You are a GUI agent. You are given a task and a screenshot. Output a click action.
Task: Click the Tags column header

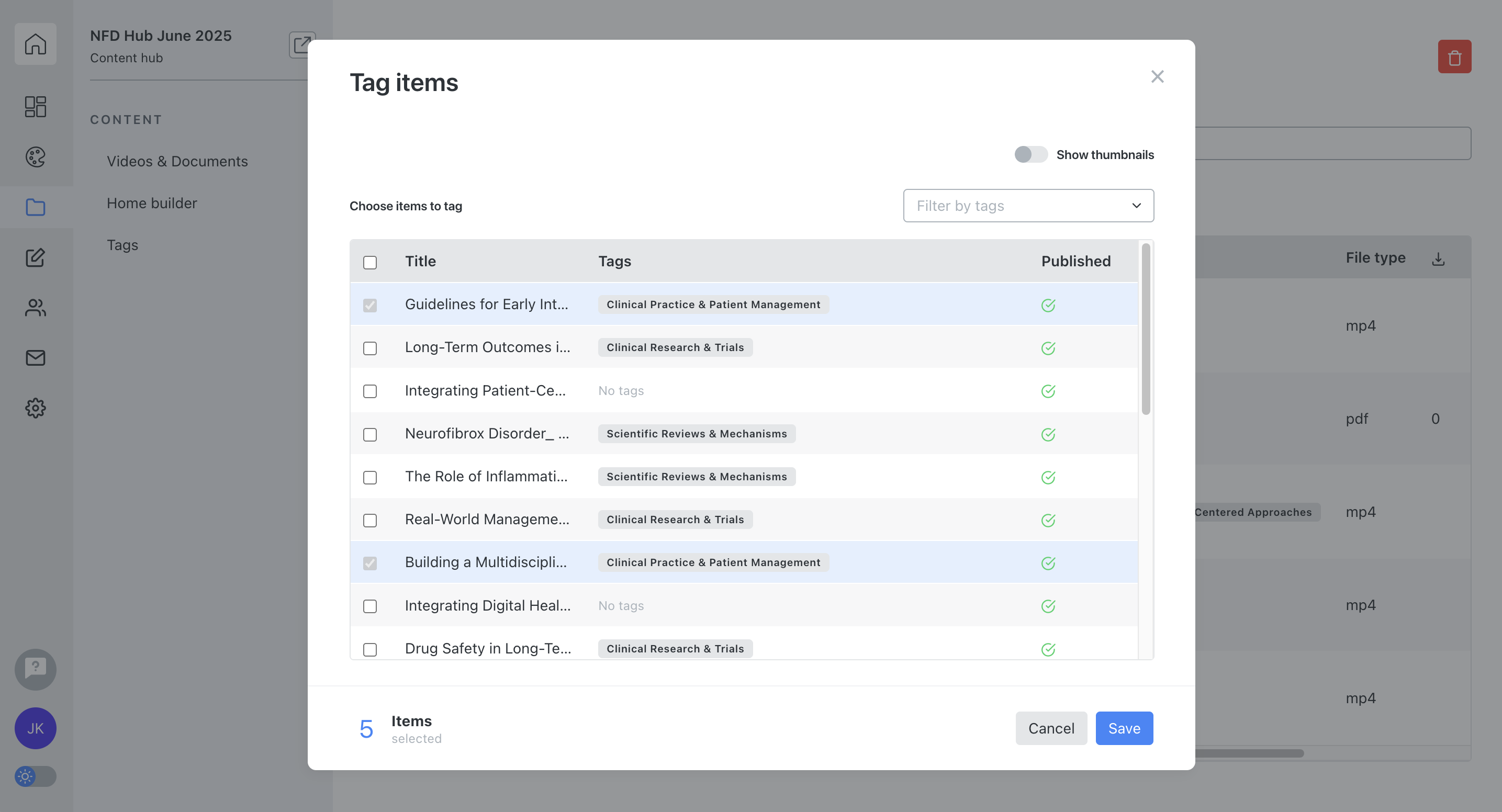614,261
